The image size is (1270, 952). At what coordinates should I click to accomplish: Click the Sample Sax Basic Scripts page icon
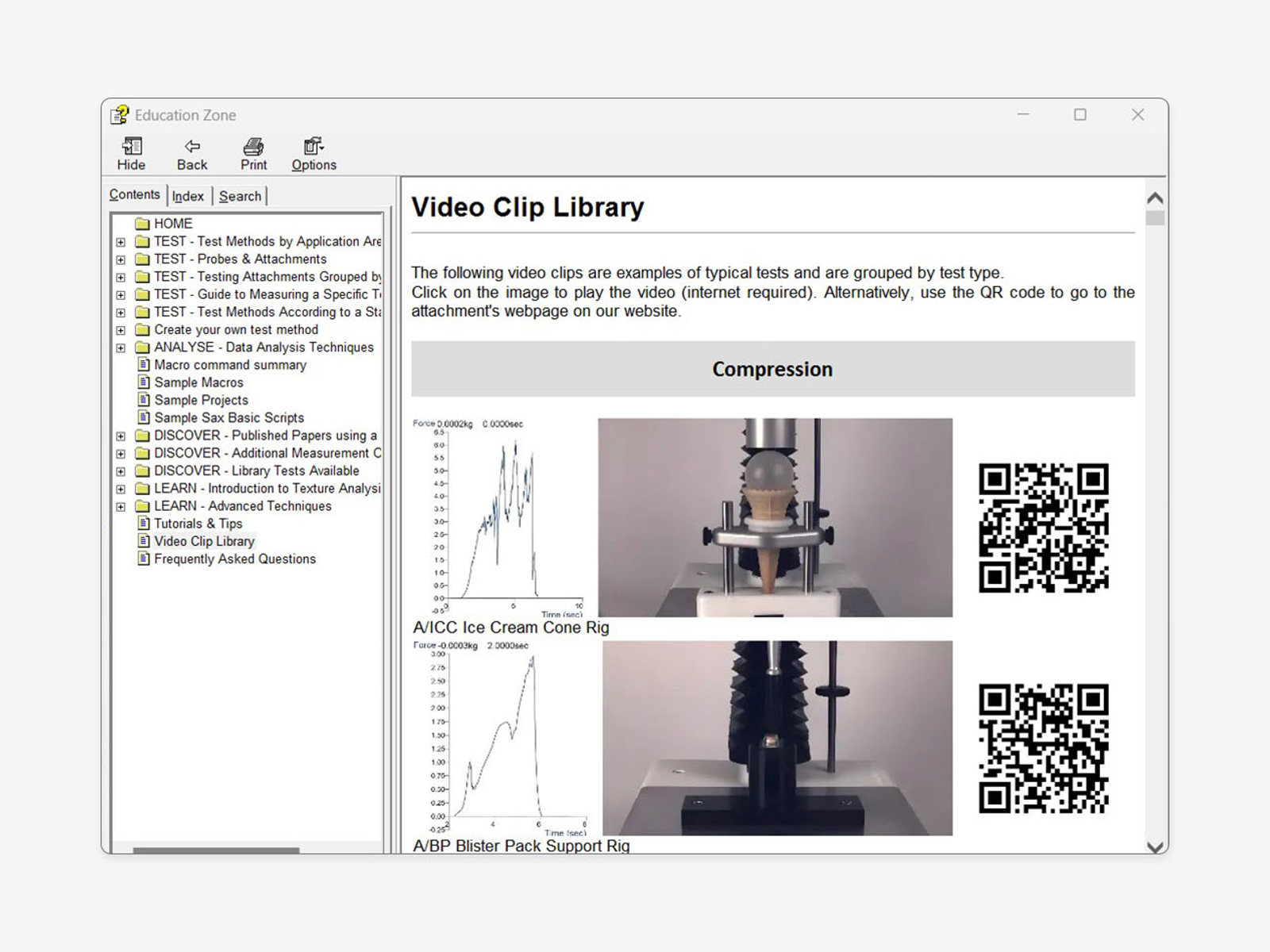(144, 417)
